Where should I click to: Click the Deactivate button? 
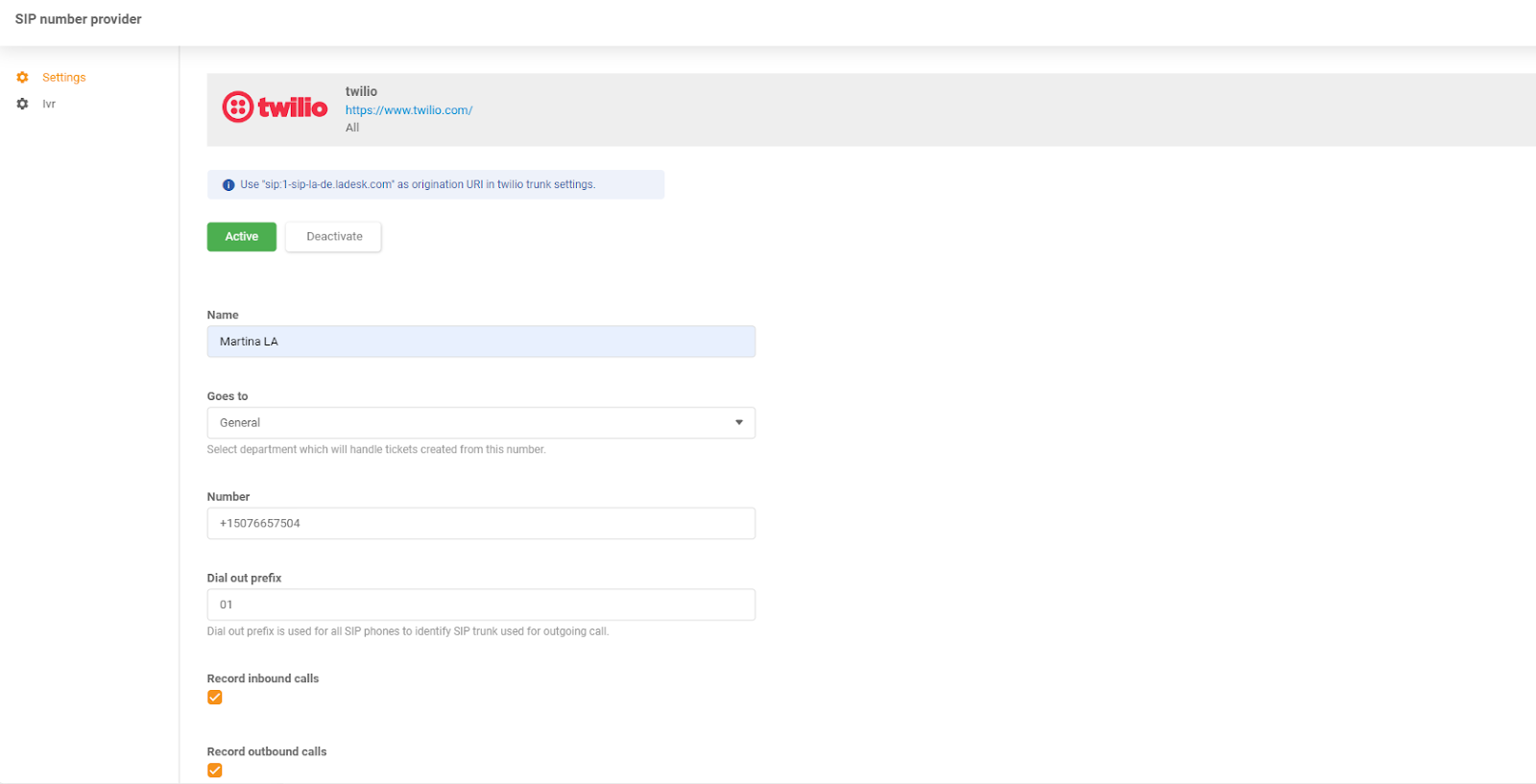click(x=334, y=237)
